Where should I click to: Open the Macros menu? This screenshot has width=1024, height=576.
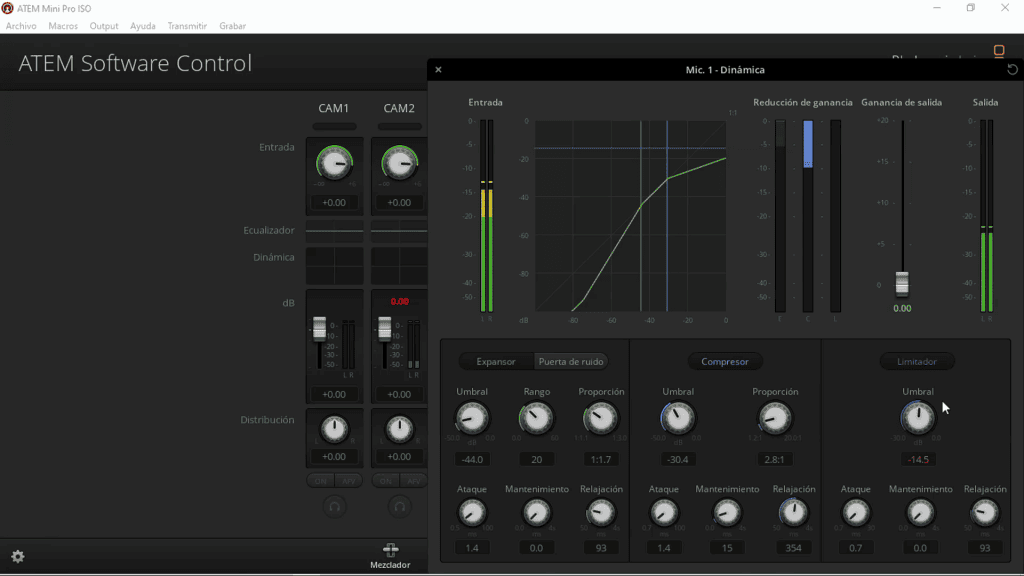point(63,26)
